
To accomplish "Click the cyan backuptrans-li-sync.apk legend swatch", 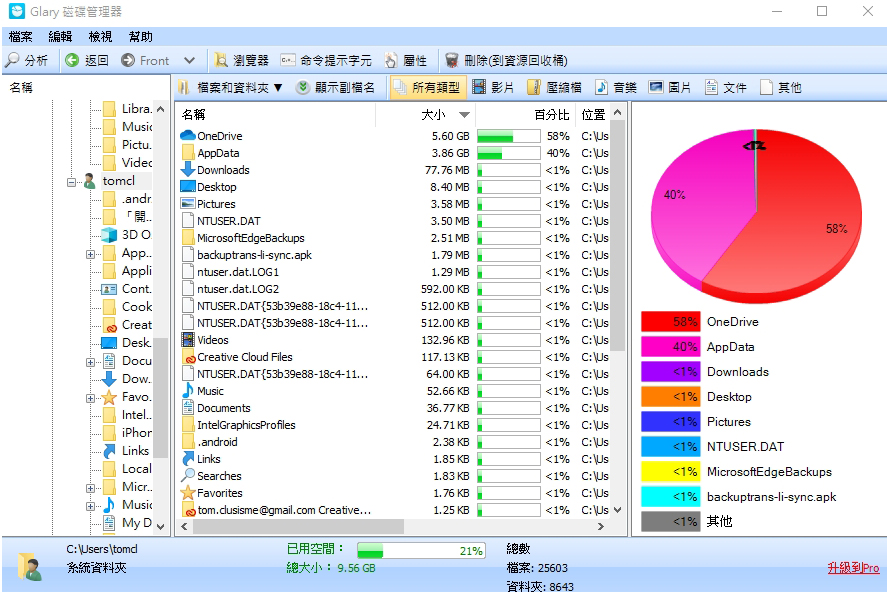I will pyautogui.click(x=670, y=496).
